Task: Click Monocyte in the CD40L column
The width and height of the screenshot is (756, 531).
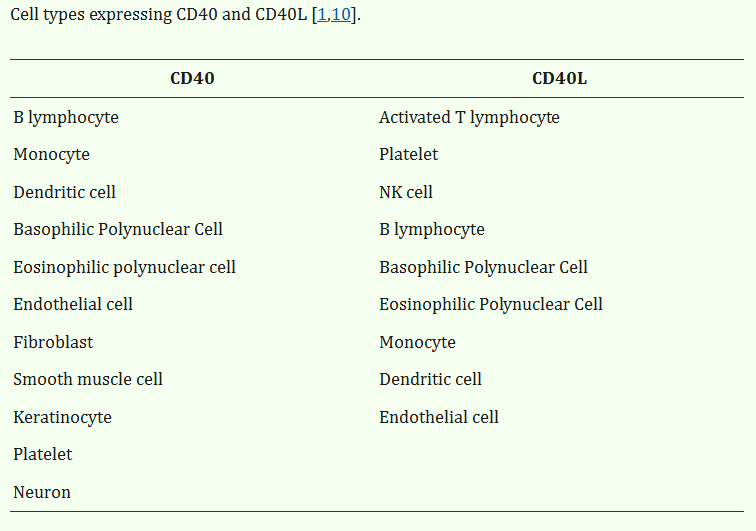Action: point(417,342)
